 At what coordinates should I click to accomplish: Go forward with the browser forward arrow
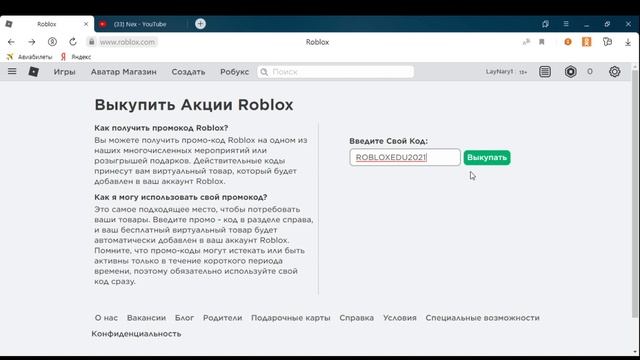point(31,42)
